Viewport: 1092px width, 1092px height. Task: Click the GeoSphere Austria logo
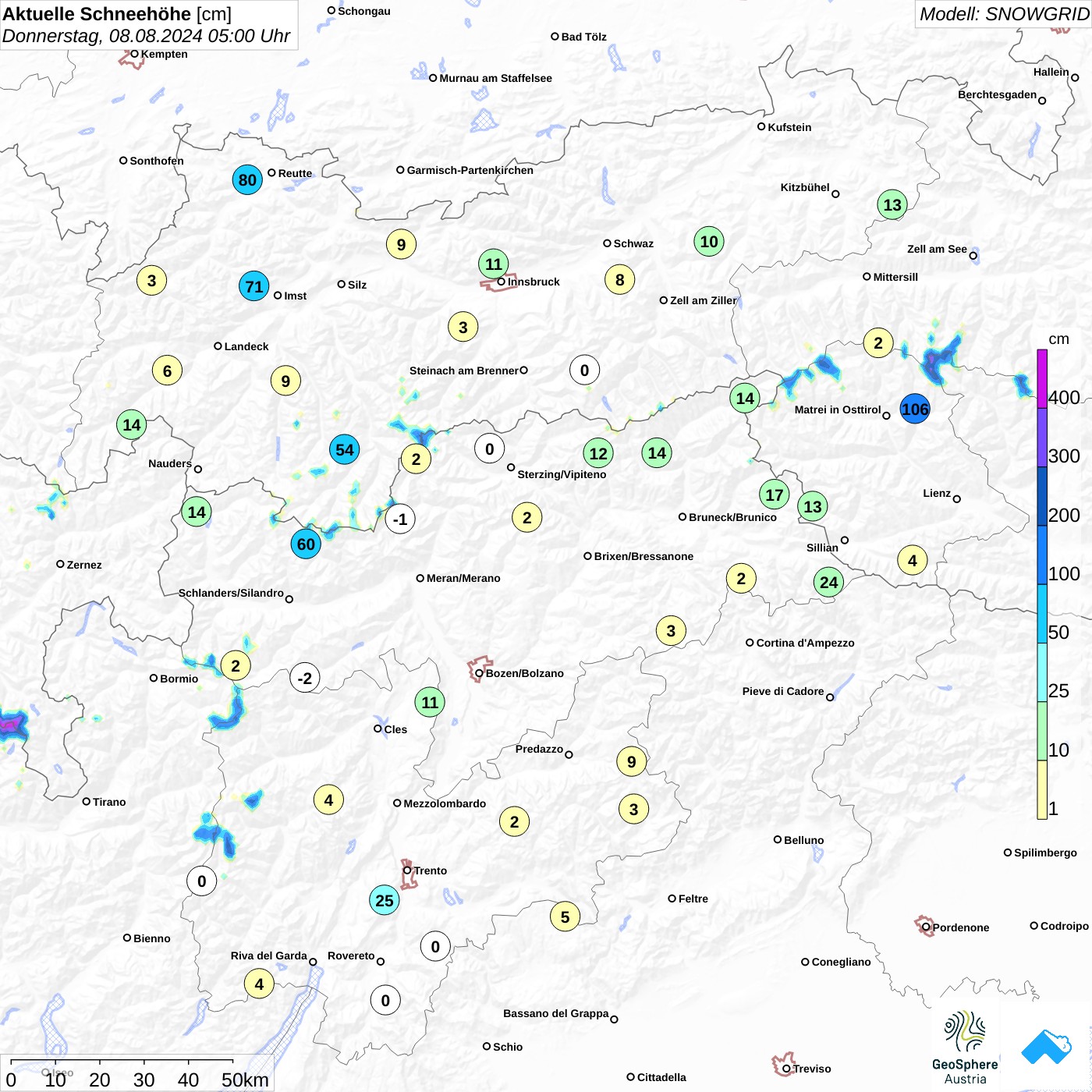point(965,1048)
